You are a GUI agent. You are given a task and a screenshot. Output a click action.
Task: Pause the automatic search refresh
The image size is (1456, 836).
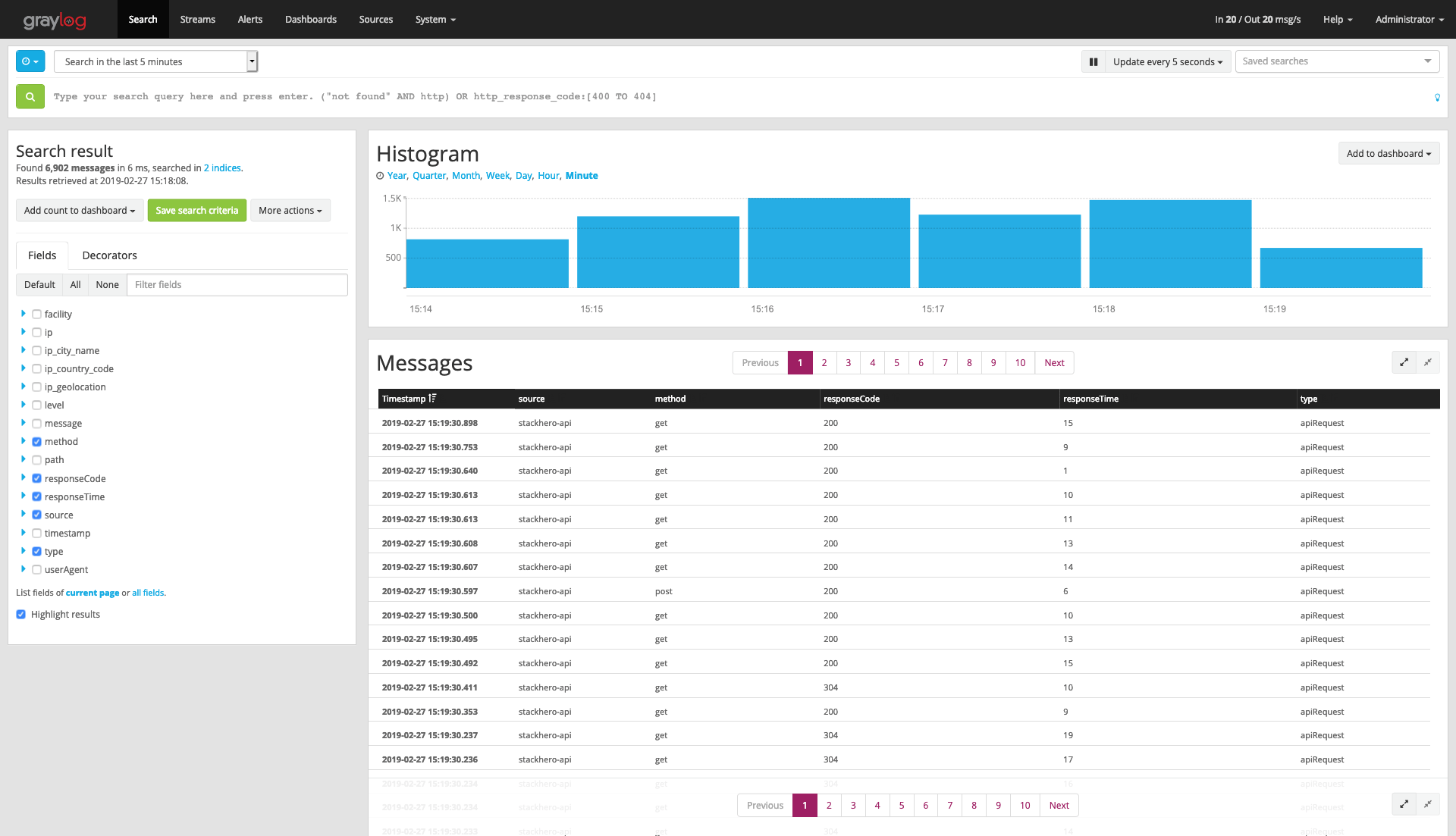1094,61
